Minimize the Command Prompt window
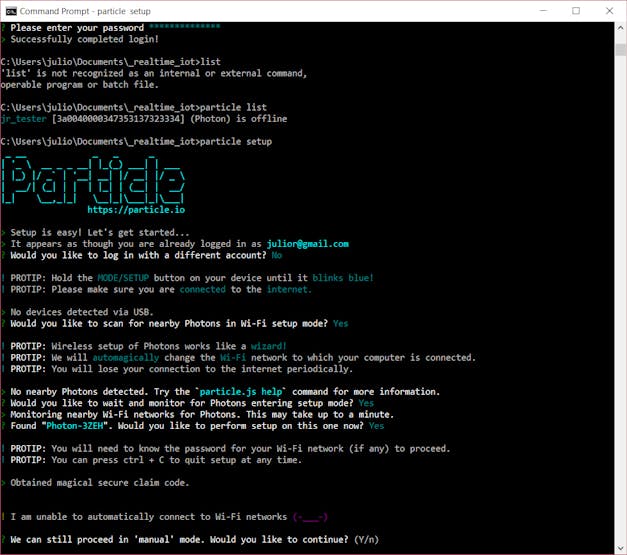Screen dimensions: 627x555 tap(543, 11)
